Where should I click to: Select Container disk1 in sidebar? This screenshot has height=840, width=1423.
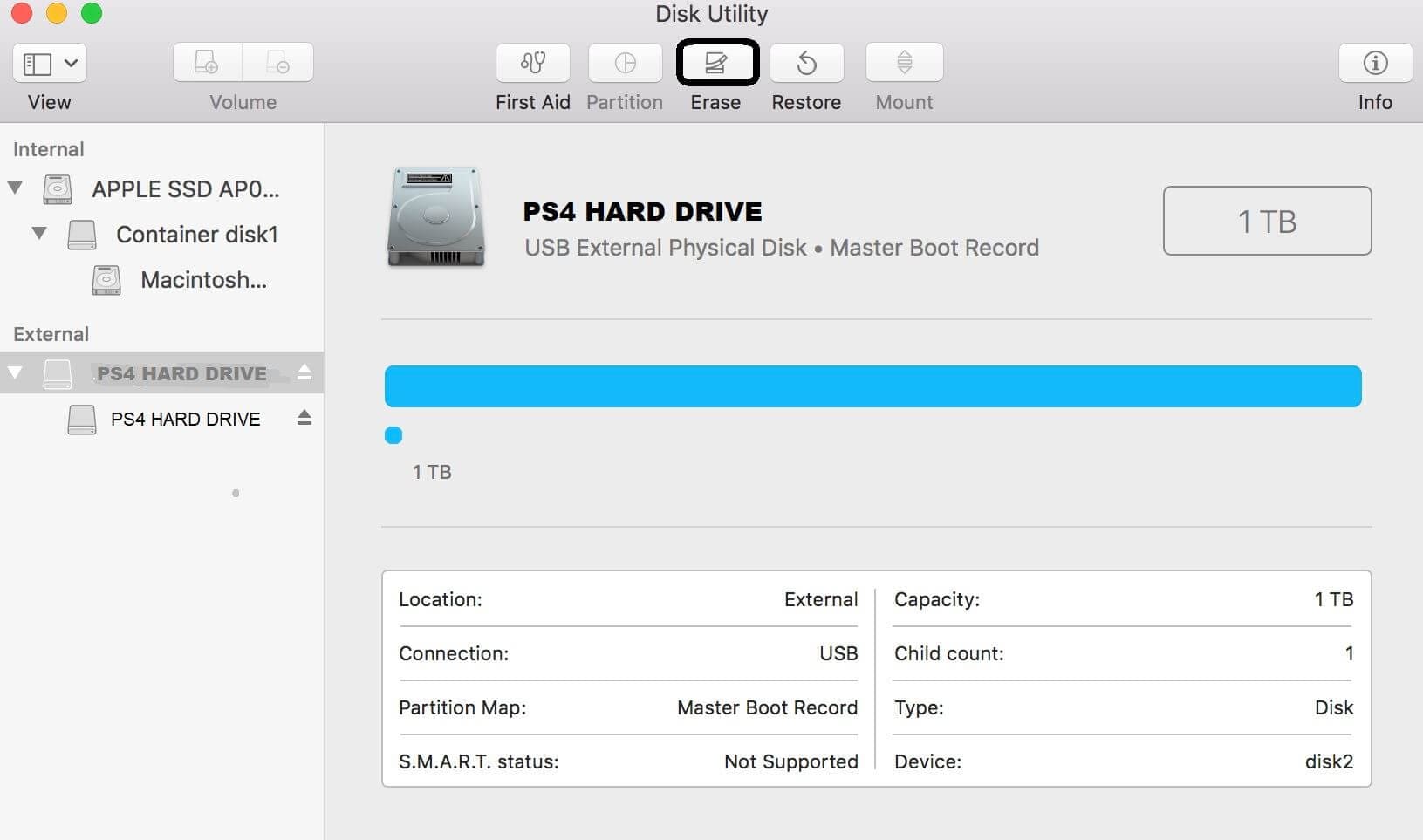pos(197,234)
